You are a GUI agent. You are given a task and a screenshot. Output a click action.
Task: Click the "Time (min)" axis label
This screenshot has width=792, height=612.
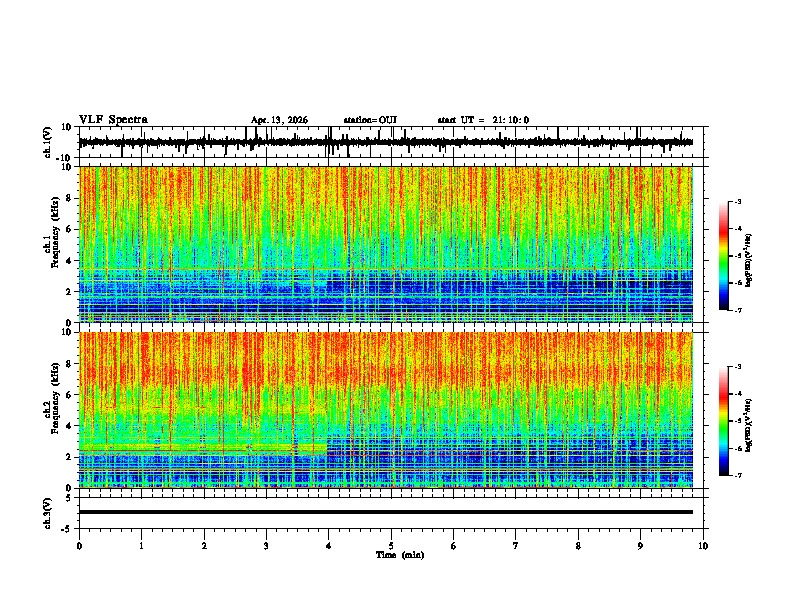[x=400, y=555]
